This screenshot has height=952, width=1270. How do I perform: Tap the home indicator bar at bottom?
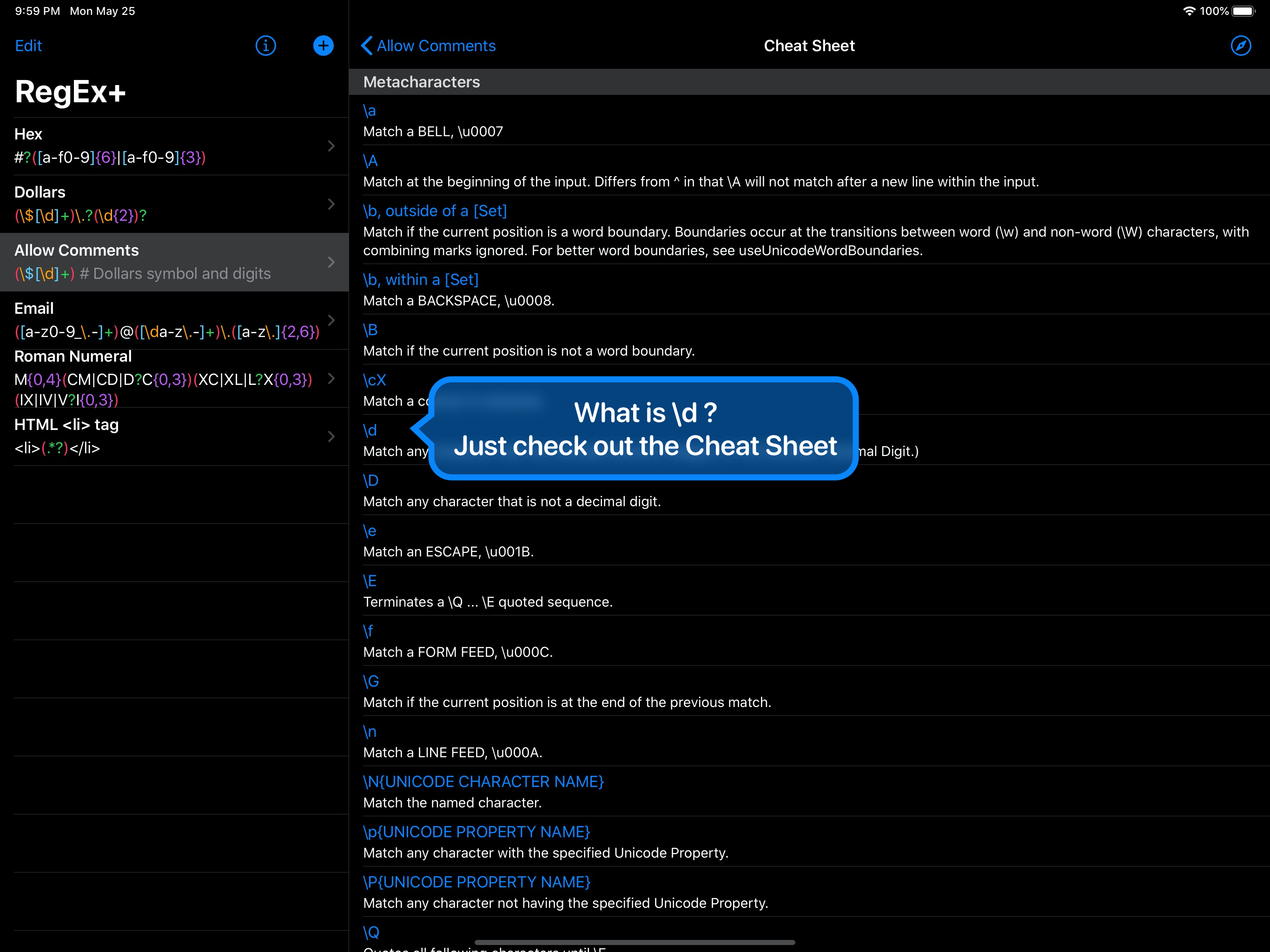(635, 942)
